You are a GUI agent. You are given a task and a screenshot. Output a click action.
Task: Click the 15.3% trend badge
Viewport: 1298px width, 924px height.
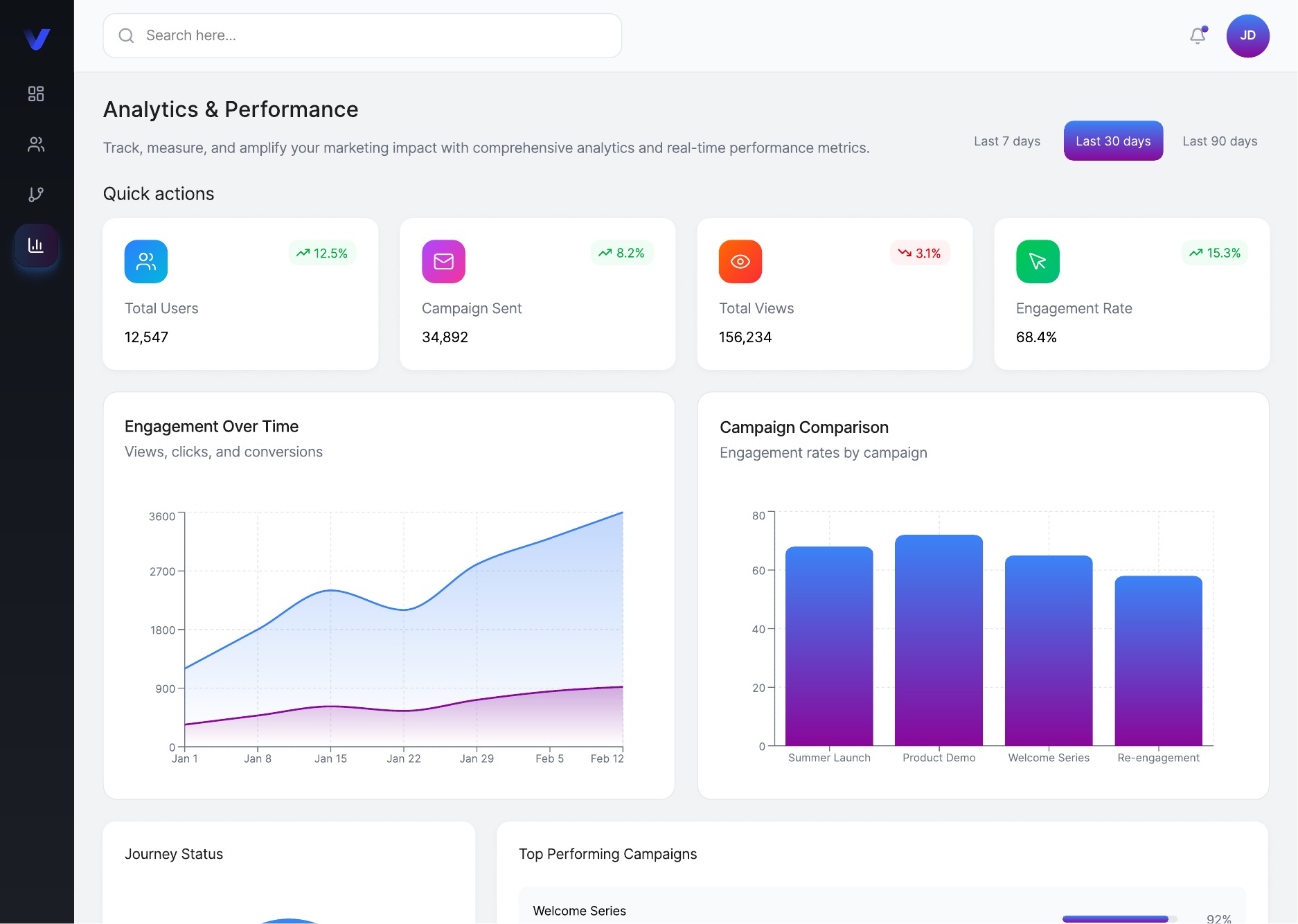click(1215, 253)
